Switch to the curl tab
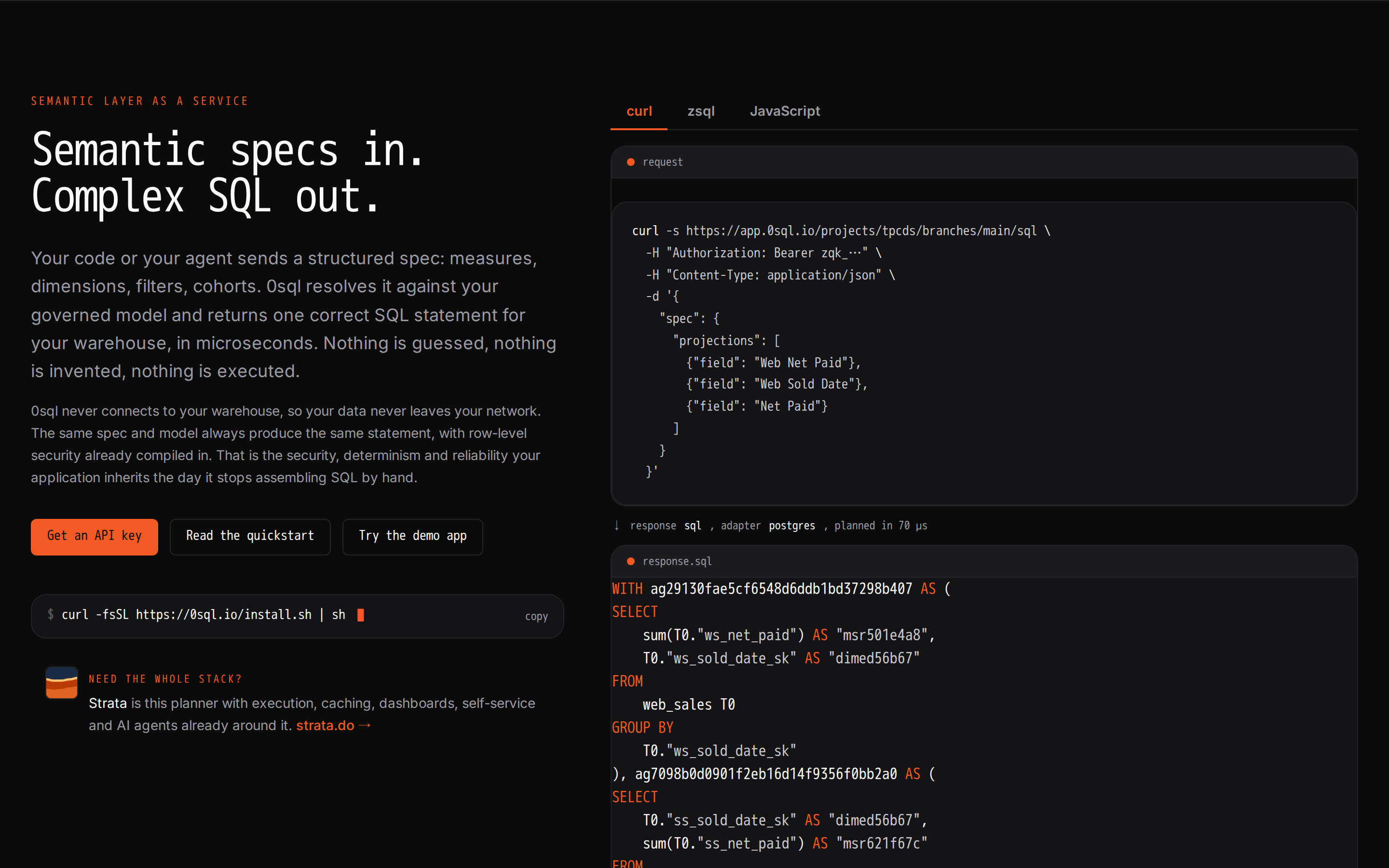 [639, 111]
